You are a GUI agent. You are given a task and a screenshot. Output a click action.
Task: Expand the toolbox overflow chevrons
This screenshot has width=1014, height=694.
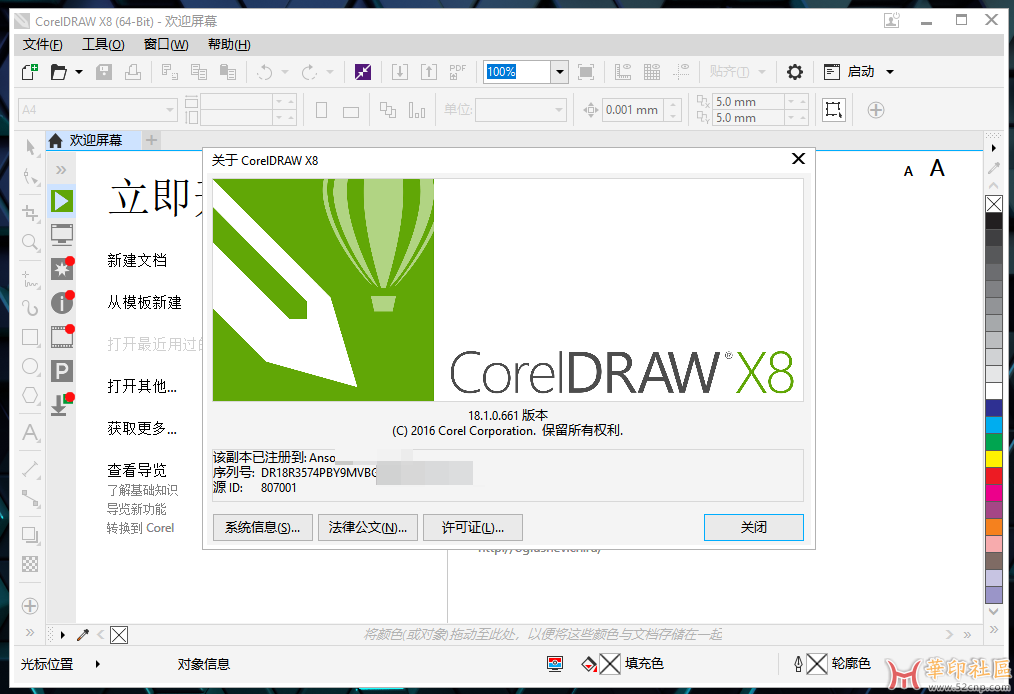point(30,633)
